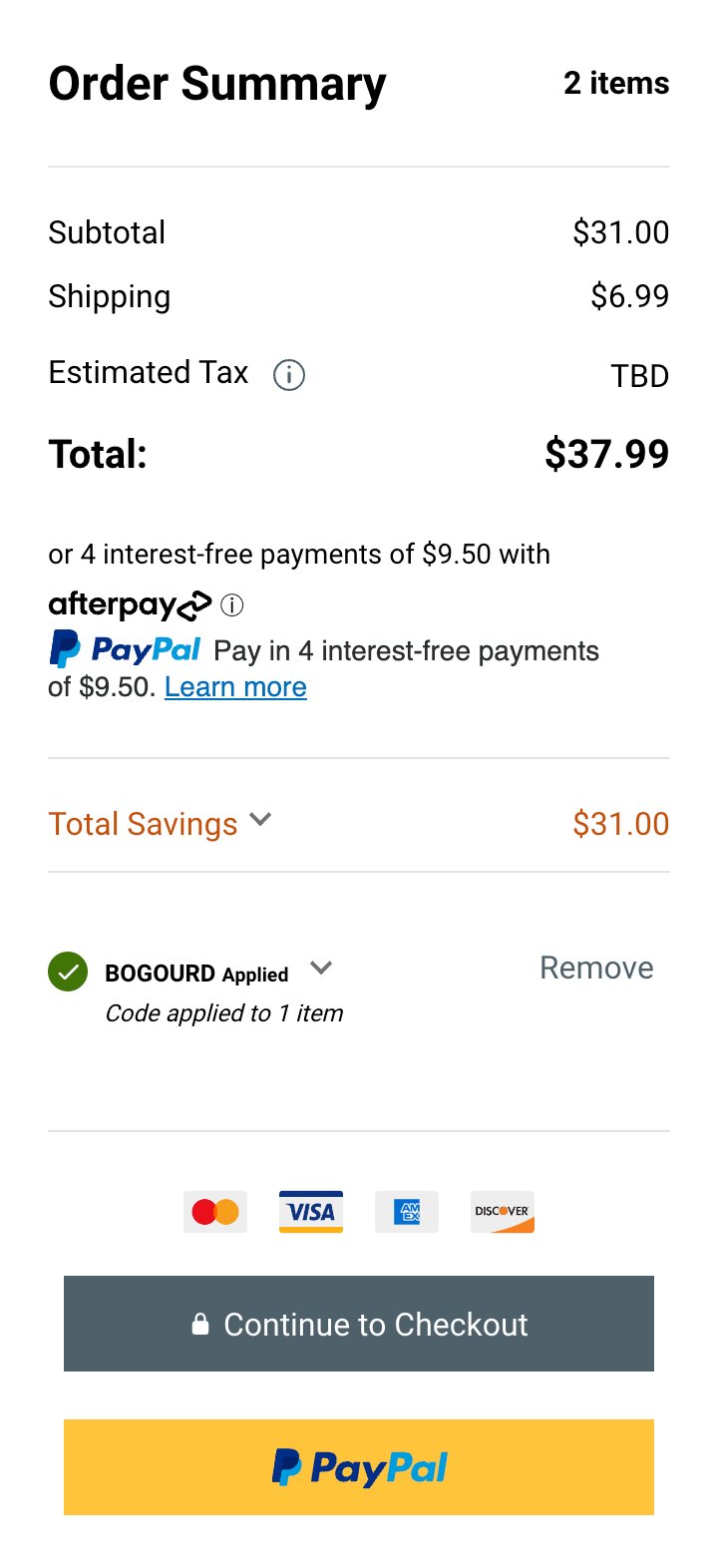
Task: Click the $31.00 total savings amount
Action: 620,824
